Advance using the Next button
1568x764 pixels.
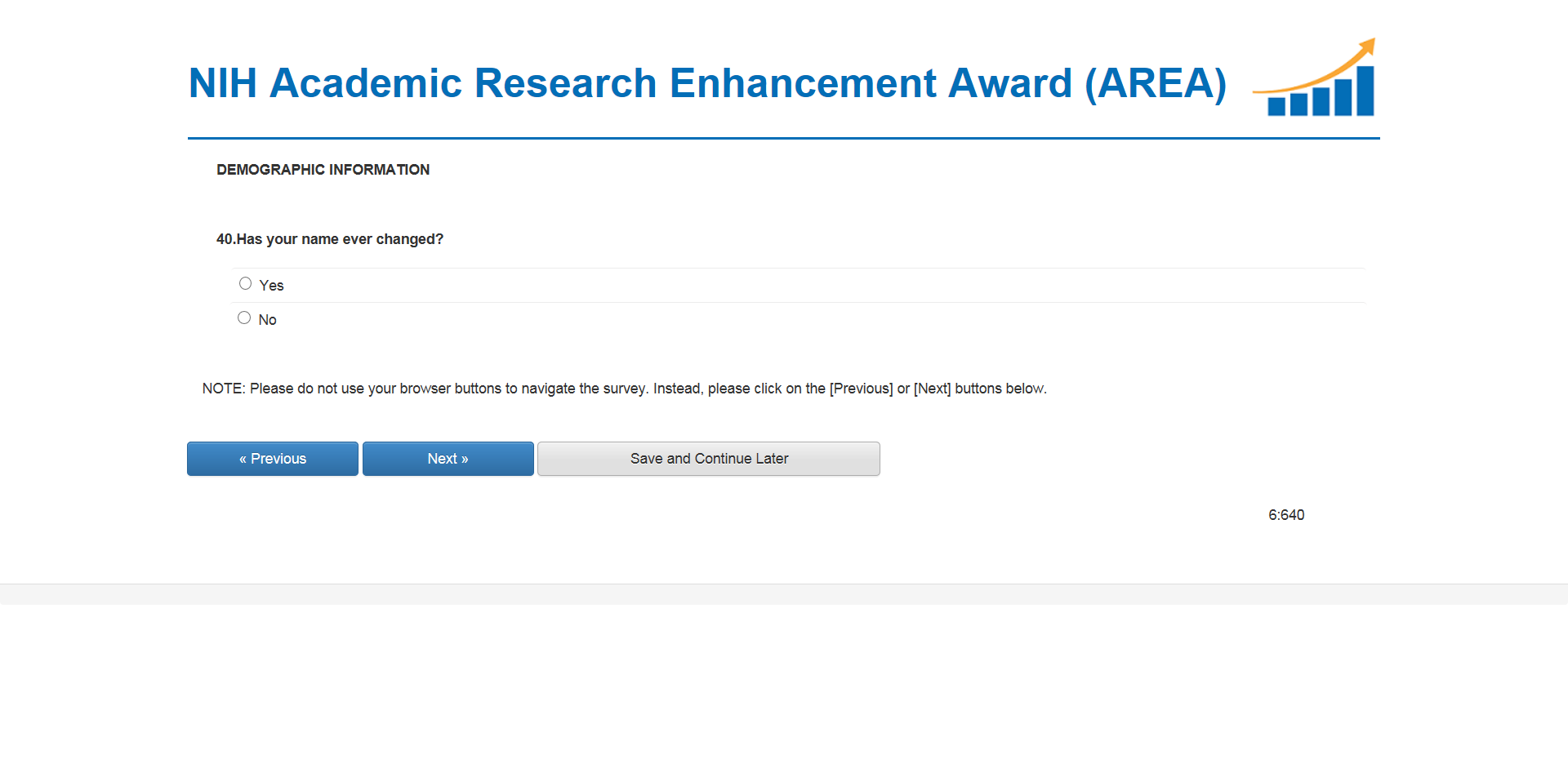(448, 459)
